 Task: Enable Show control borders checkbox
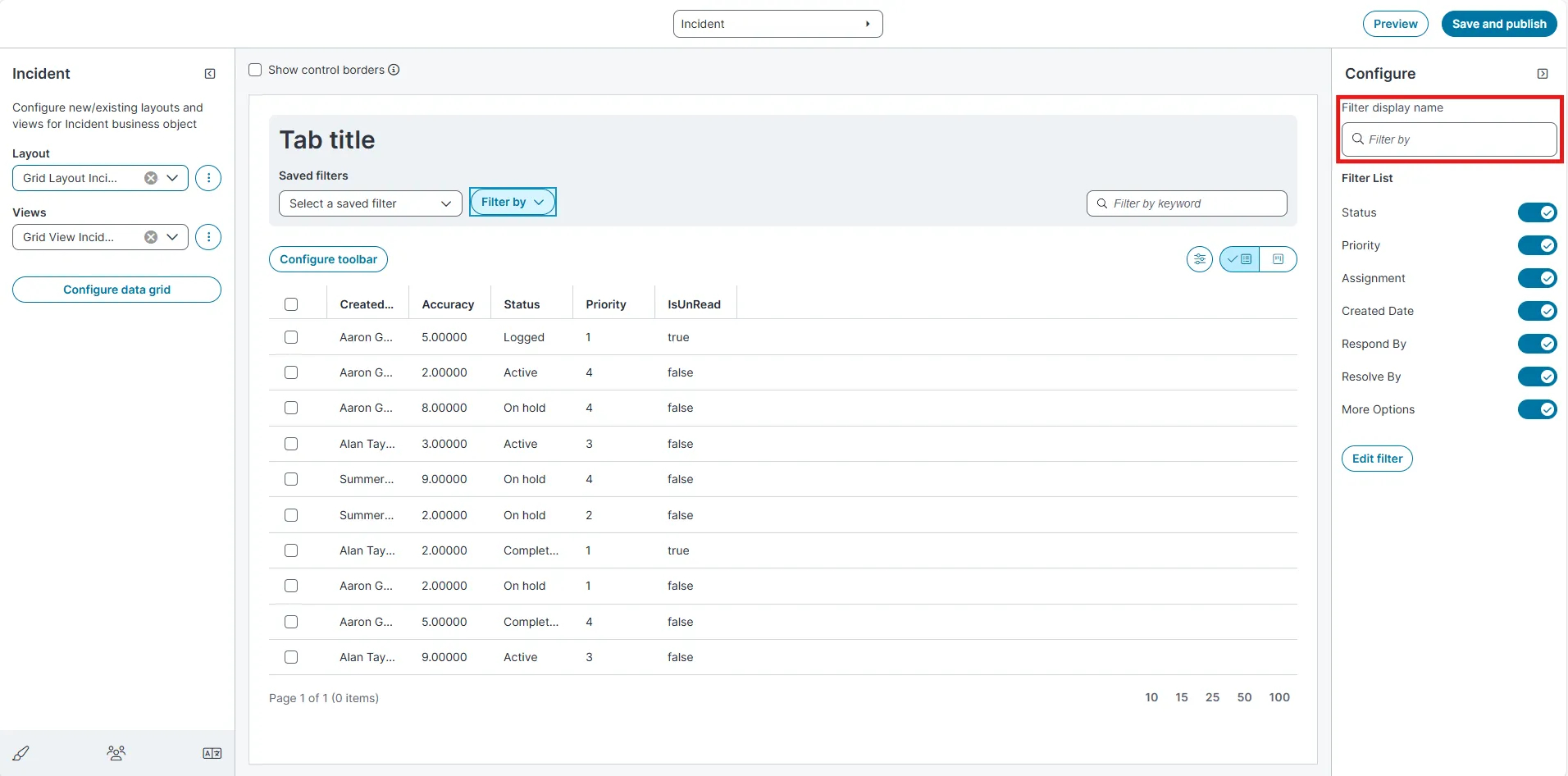(x=255, y=70)
